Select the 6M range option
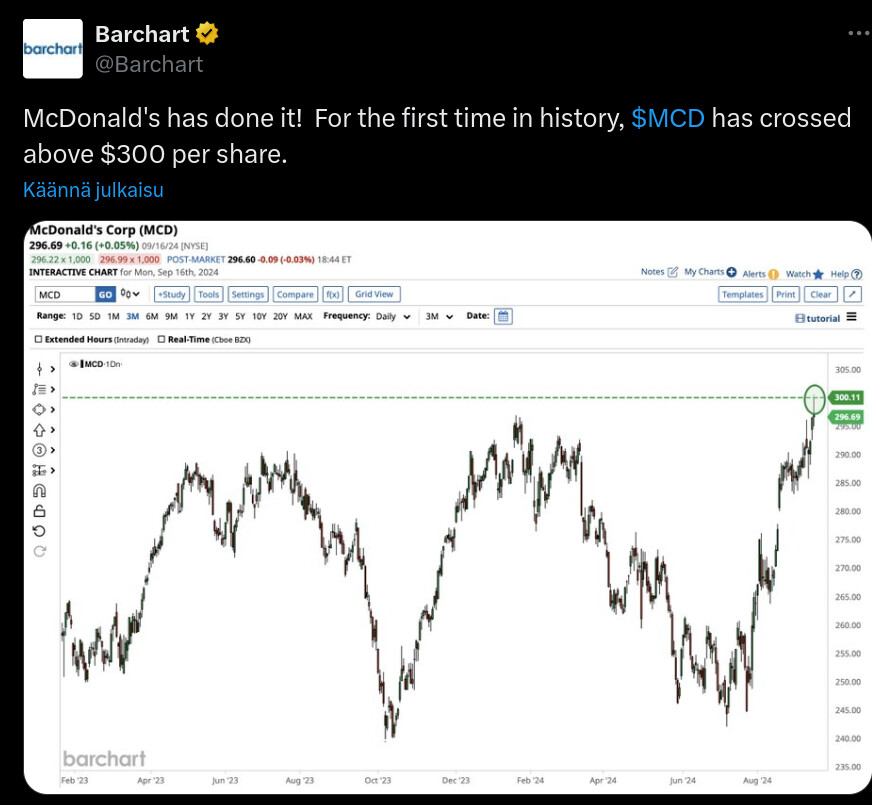872x805 pixels. point(152,317)
